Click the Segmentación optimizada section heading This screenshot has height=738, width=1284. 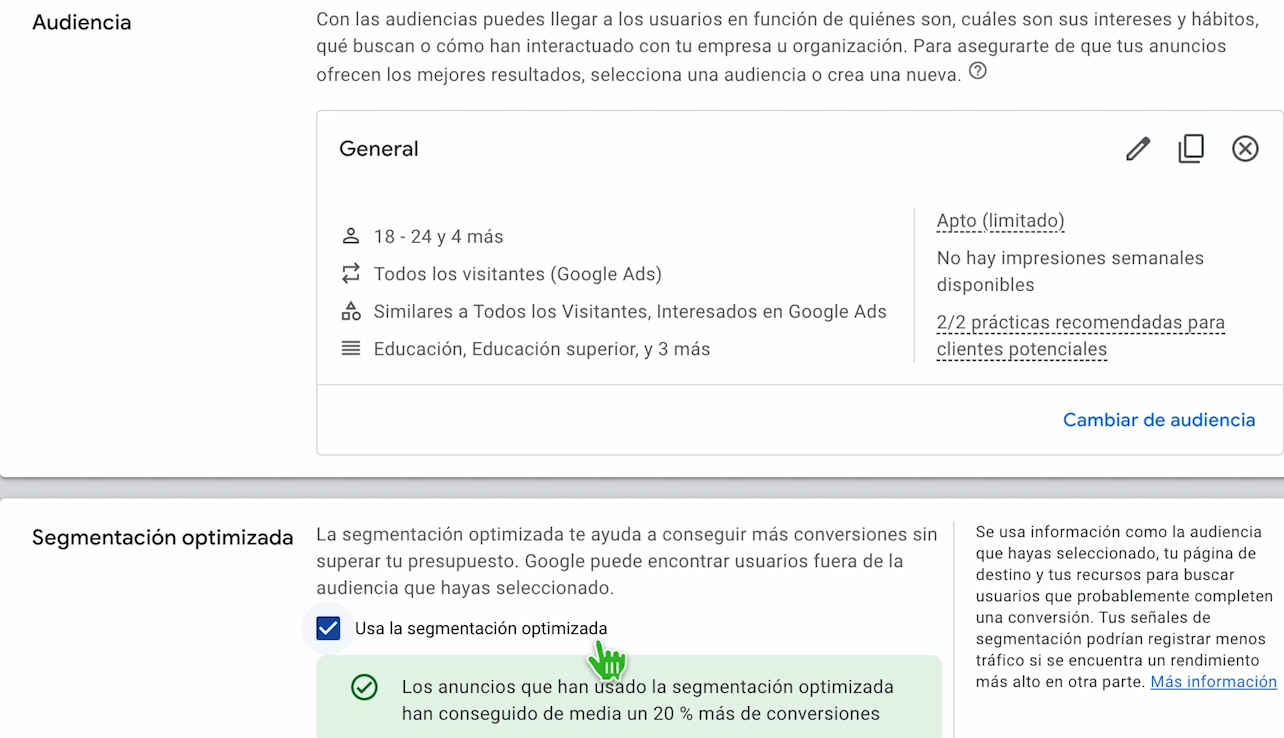pyautogui.click(x=163, y=538)
